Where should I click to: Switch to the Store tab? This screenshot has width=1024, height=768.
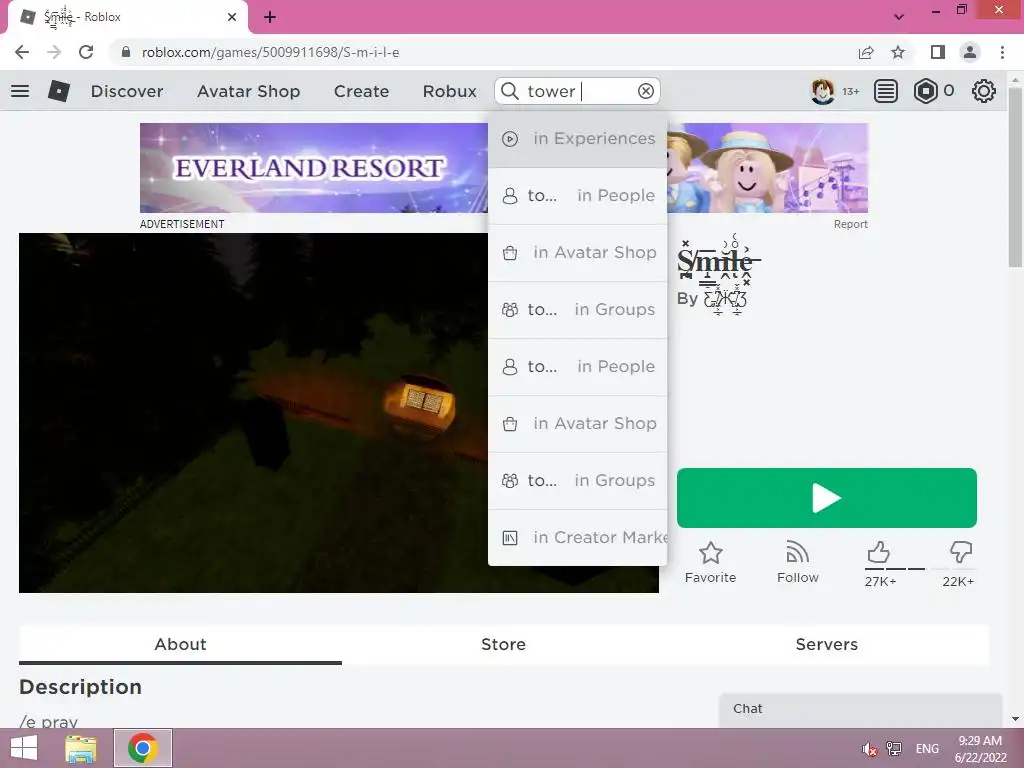(x=503, y=645)
